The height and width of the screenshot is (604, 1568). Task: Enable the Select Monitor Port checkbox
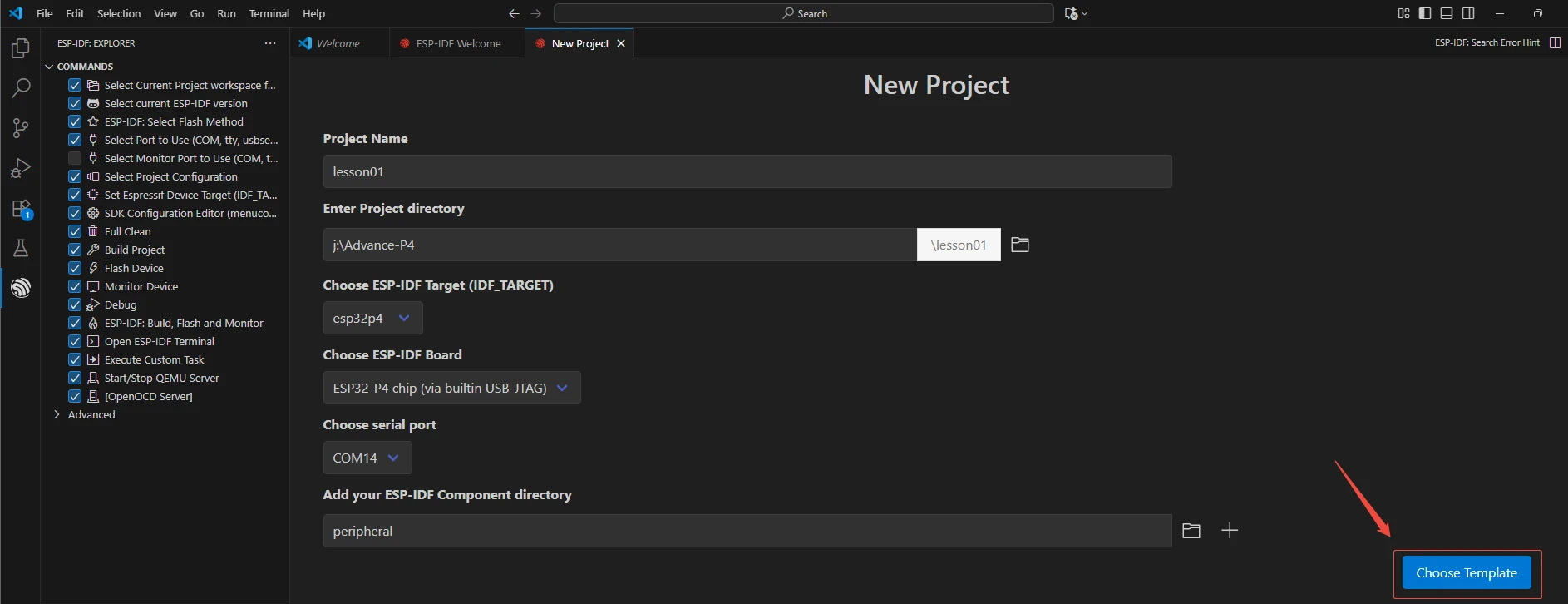(x=75, y=158)
